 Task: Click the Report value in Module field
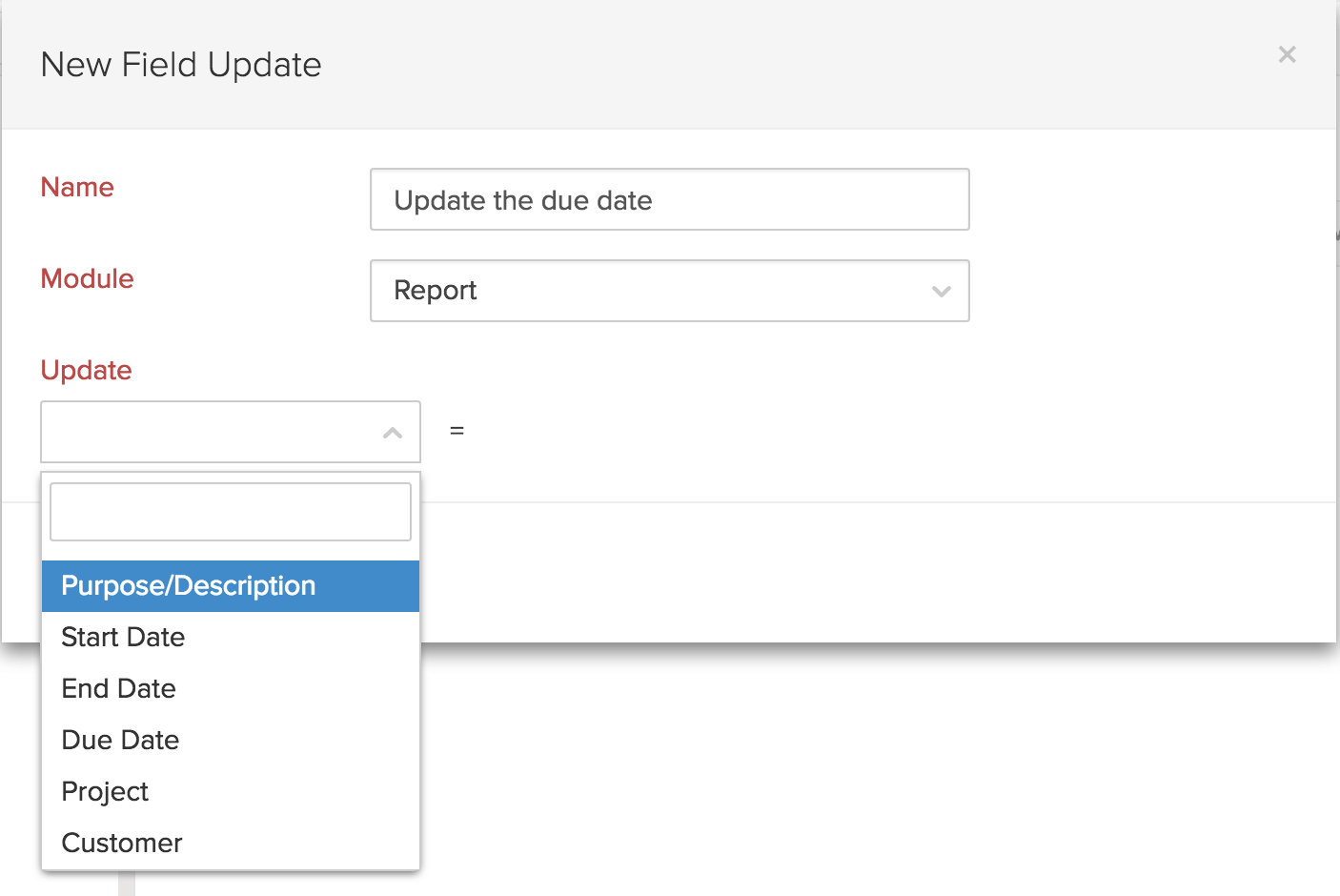pos(436,291)
